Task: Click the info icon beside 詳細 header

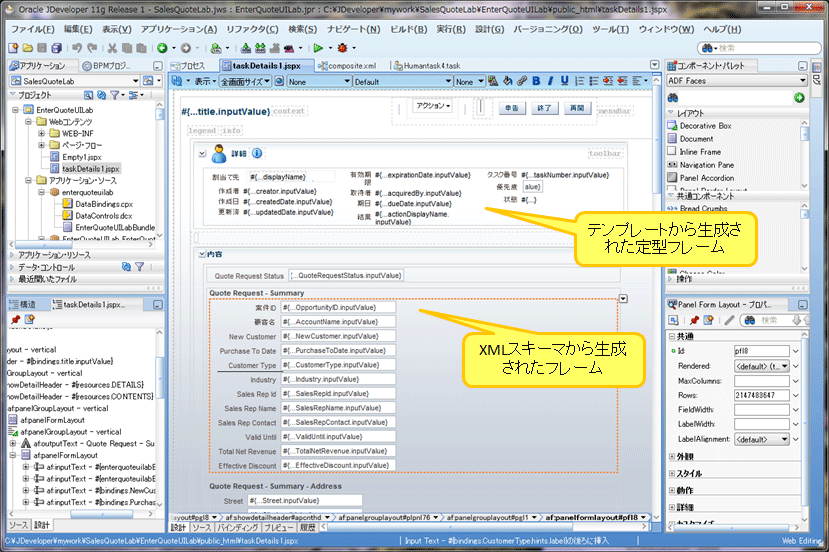Action: click(257, 153)
